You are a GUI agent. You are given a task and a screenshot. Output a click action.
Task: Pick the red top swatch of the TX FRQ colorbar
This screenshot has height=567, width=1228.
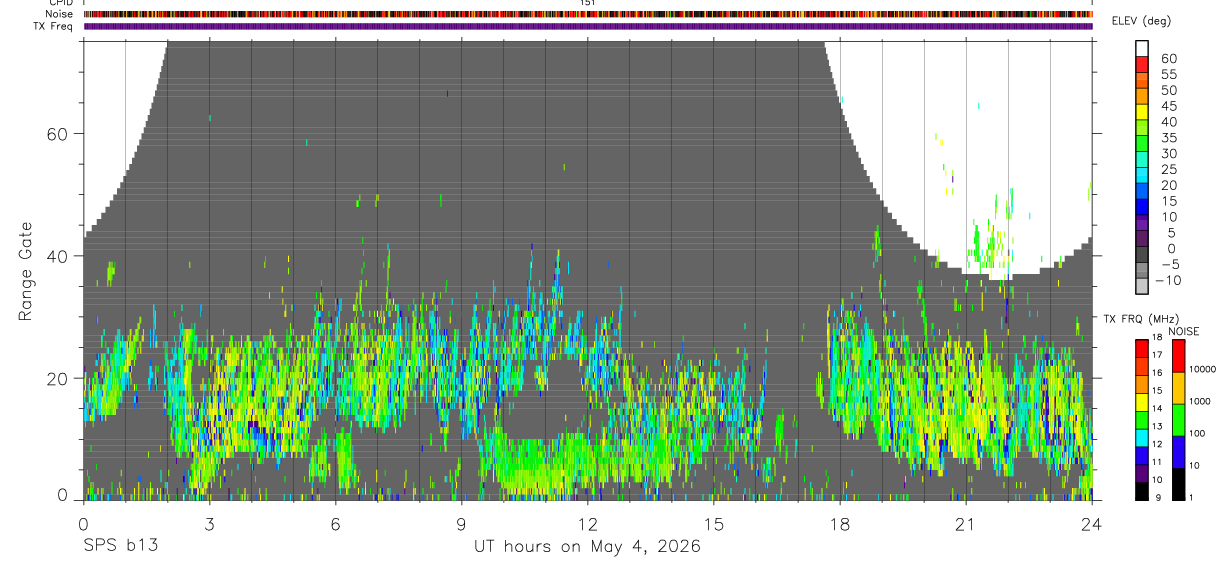click(1142, 347)
